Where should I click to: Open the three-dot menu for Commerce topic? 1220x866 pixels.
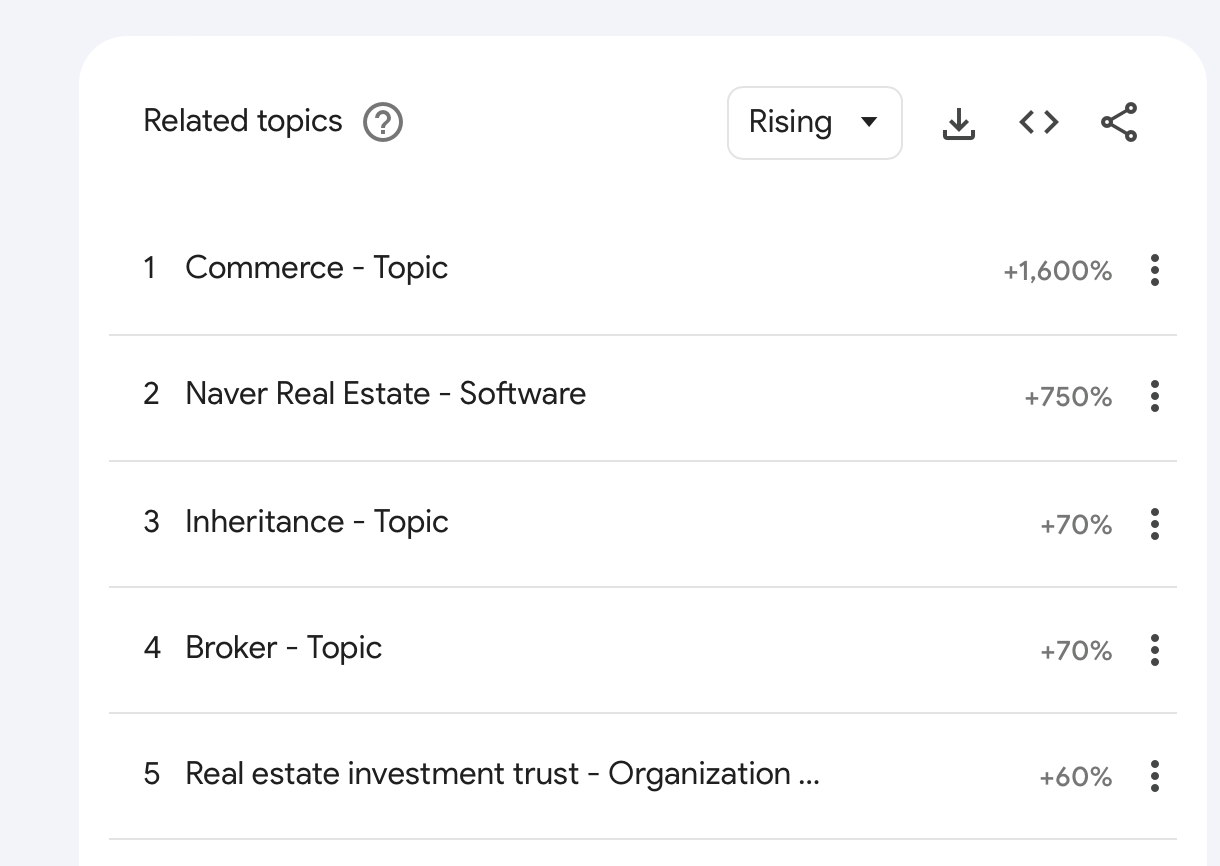1154,270
